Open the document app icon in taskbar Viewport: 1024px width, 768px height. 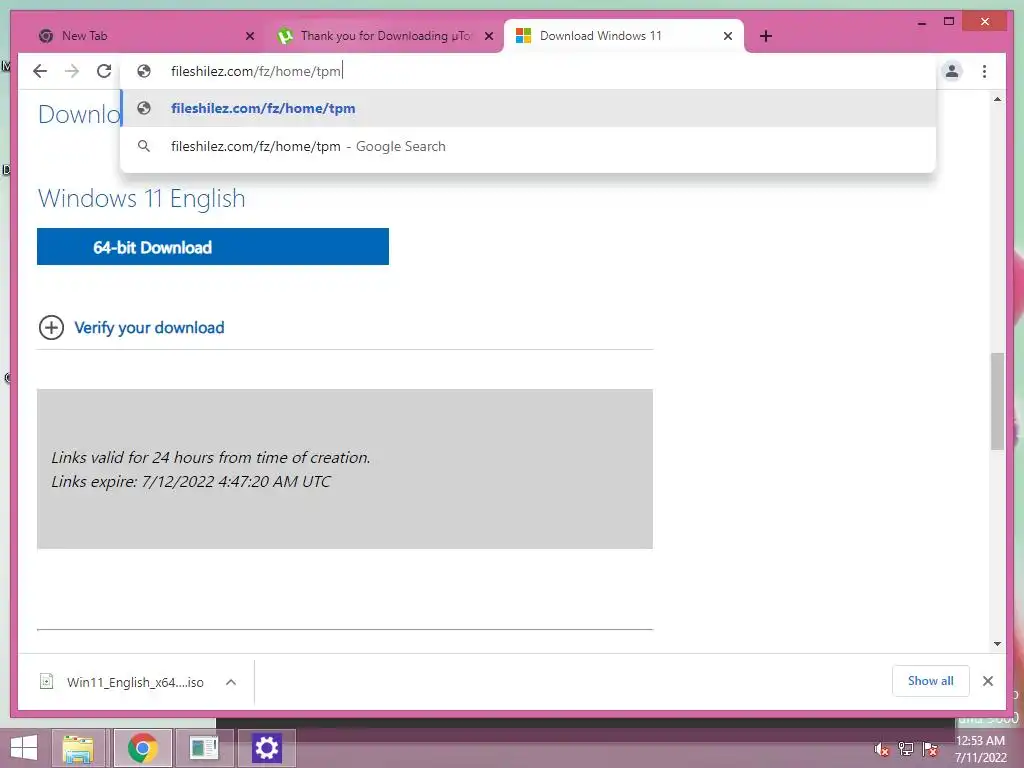coord(204,748)
